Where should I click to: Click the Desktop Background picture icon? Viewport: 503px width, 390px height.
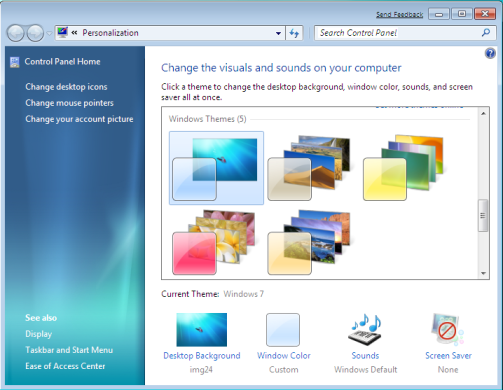click(202, 330)
